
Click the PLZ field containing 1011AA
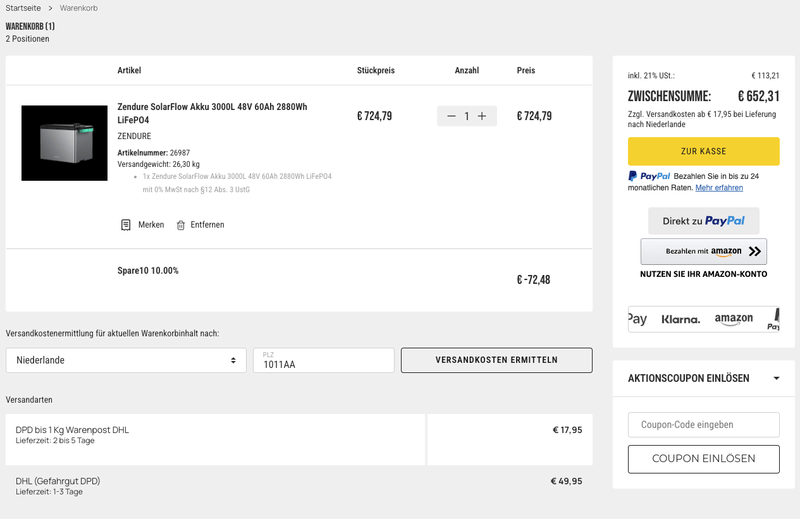pos(324,360)
